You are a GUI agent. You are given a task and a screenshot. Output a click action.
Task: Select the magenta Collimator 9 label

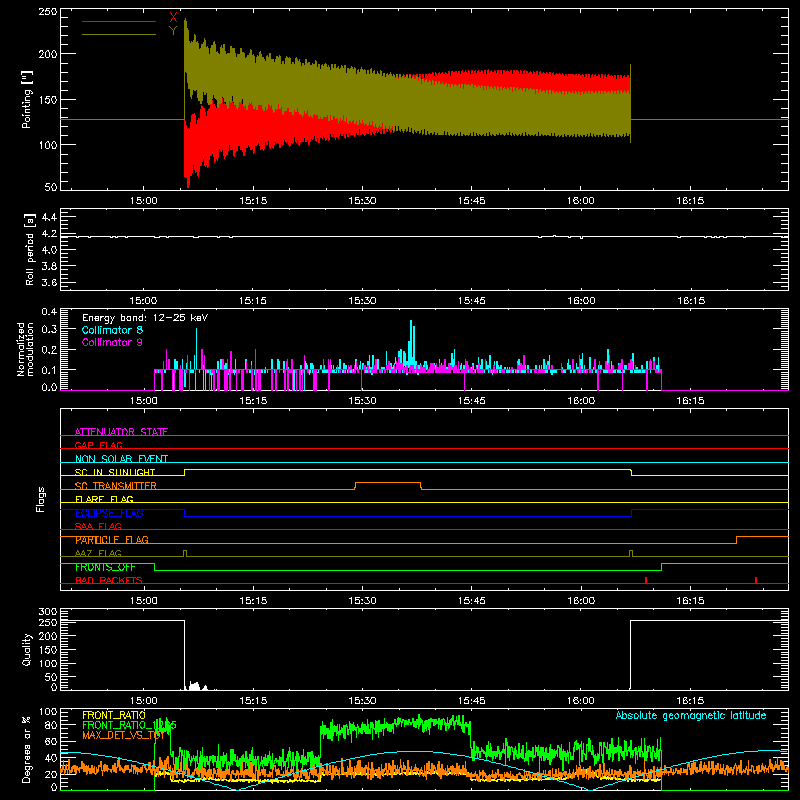coord(112,342)
